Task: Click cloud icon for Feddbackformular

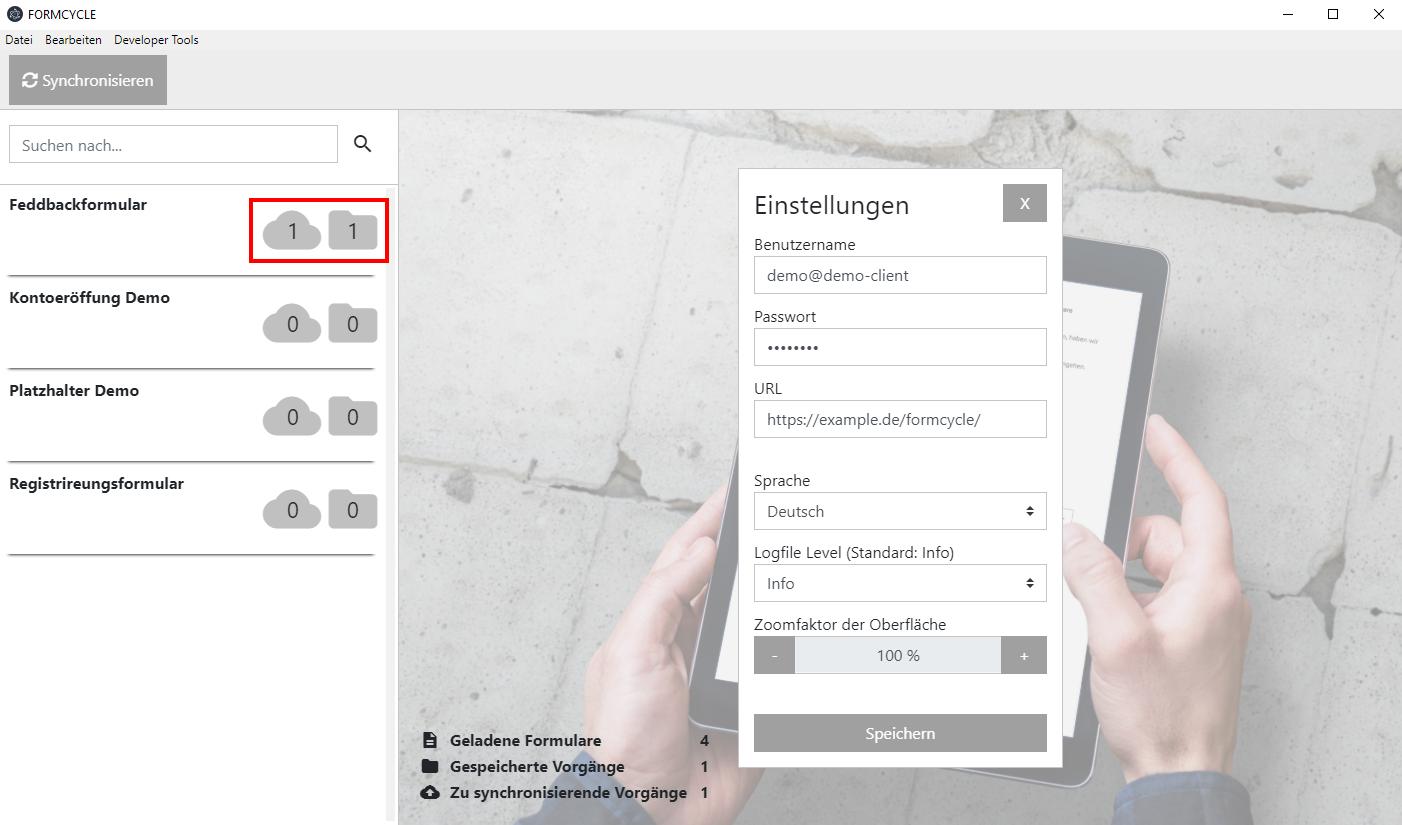Action: [292, 232]
